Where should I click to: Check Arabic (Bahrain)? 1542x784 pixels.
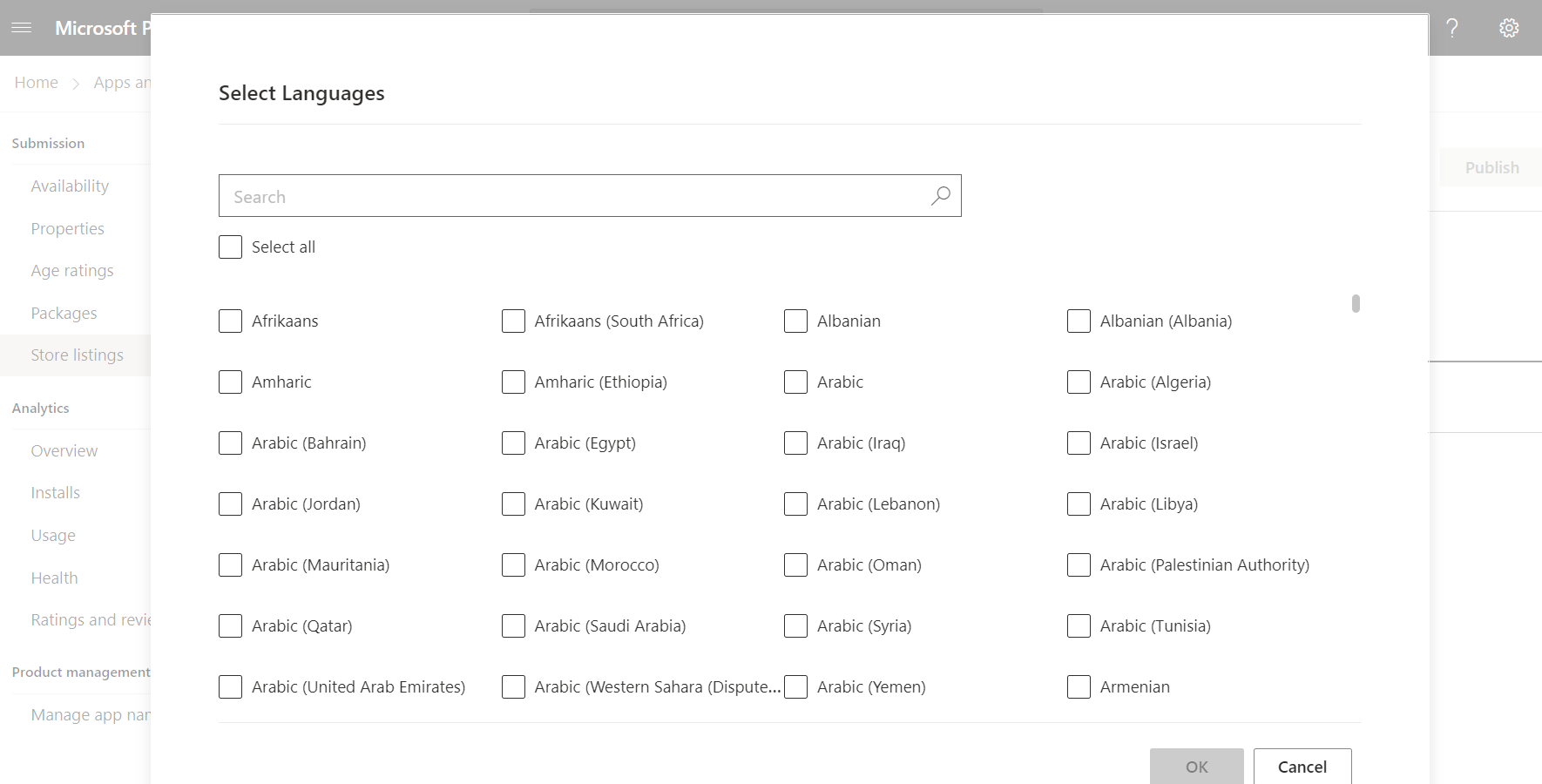point(230,443)
